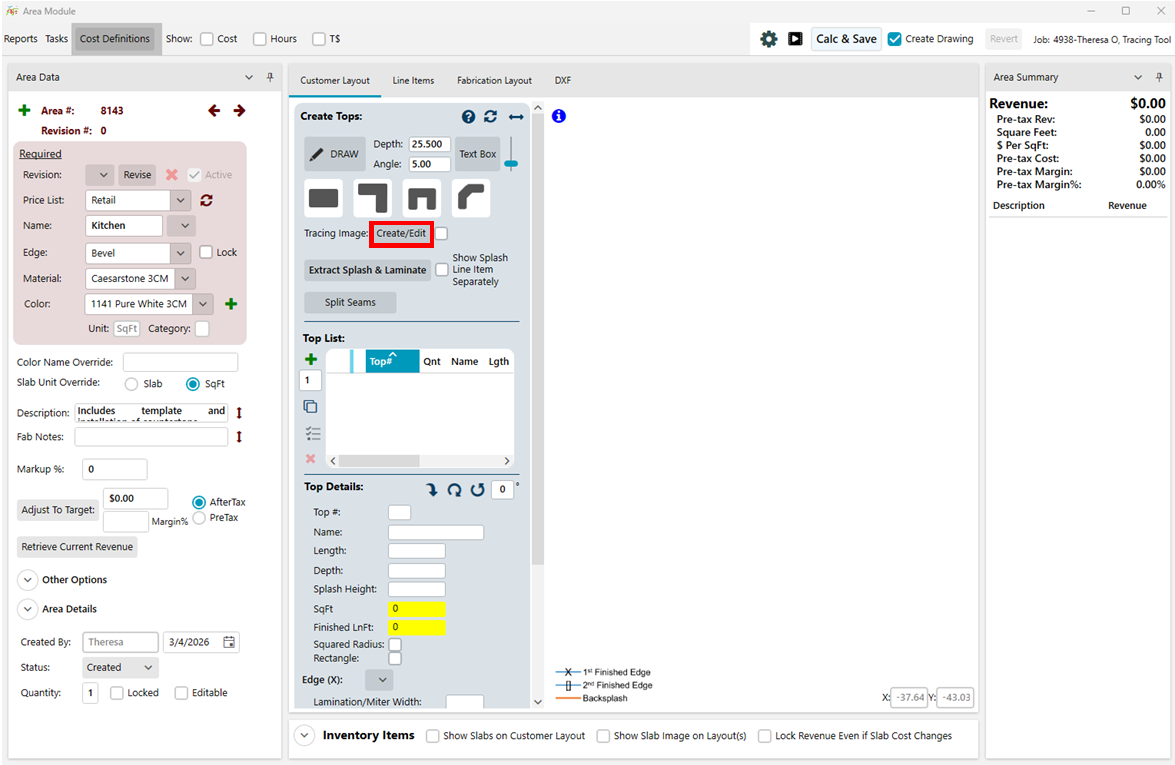The width and height of the screenshot is (1175, 765).
Task: Open the Edge dropdown
Action: (x=180, y=253)
